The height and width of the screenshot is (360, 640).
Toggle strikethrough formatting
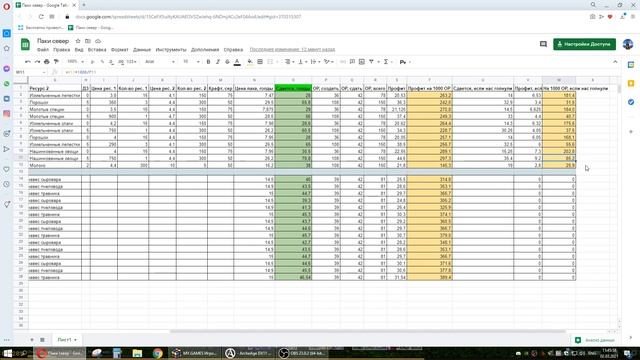click(x=227, y=62)
